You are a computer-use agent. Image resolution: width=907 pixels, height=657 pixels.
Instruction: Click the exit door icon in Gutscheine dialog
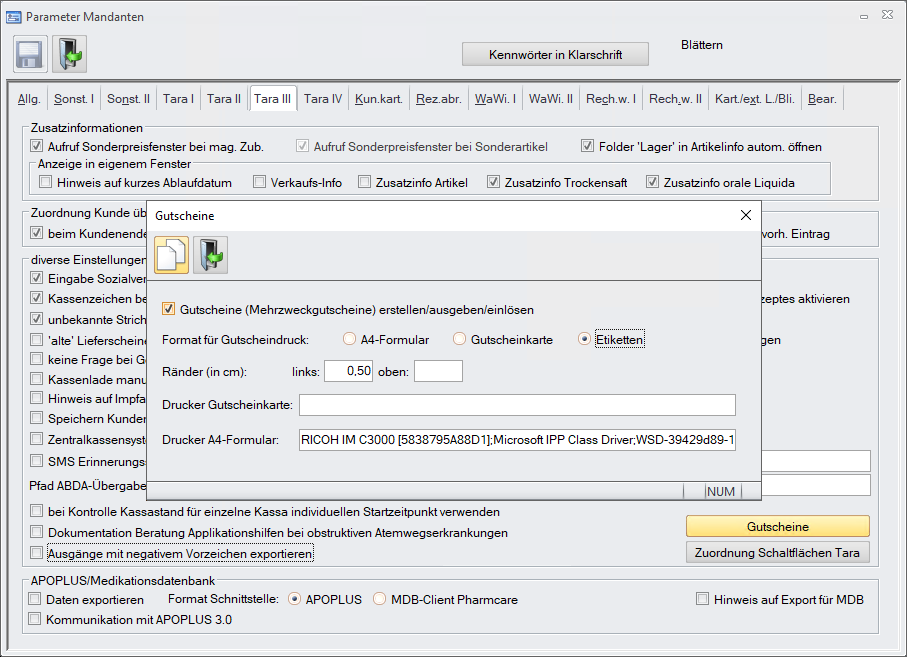[x=210, y=255]
